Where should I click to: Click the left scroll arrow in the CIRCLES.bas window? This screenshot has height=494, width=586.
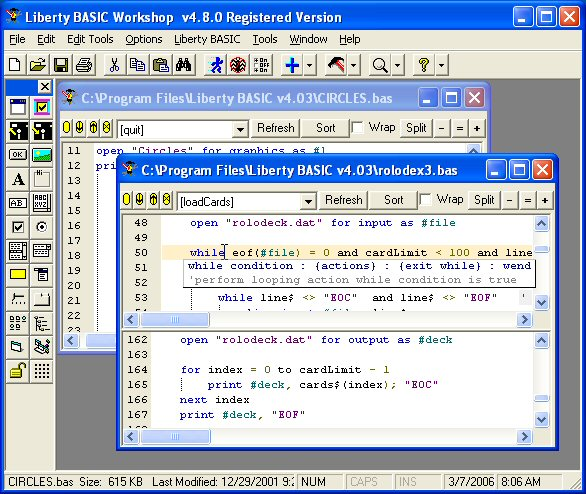click(x=71, y=340)
